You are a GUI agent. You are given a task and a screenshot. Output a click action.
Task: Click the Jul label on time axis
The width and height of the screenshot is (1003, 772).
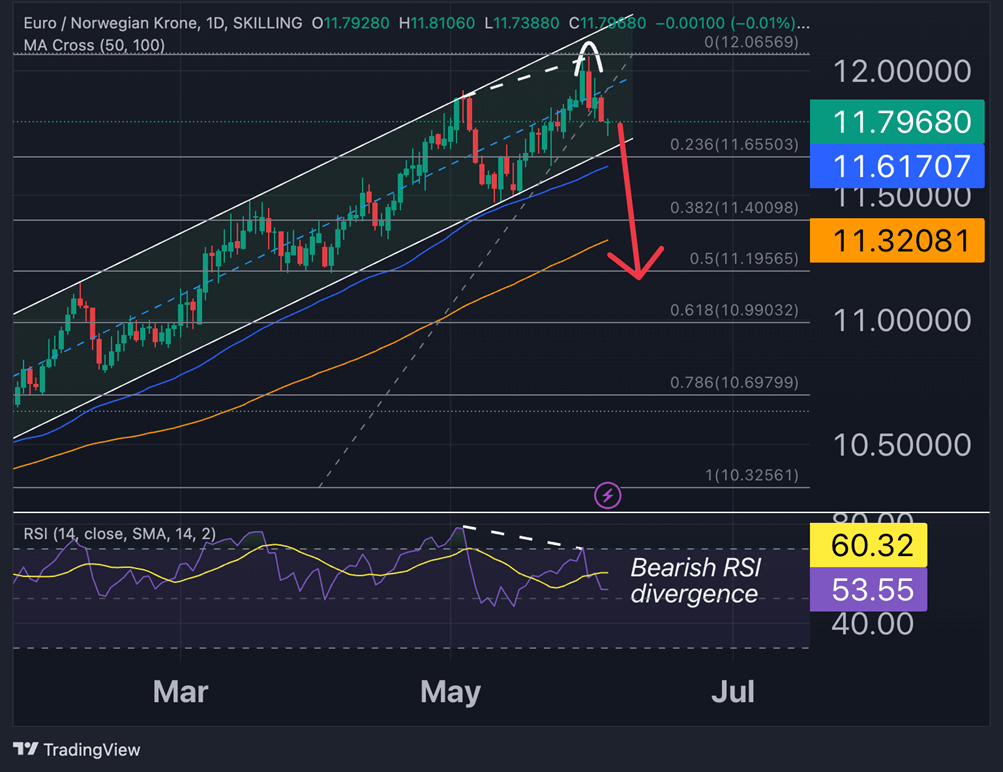(x=733, y=692)
